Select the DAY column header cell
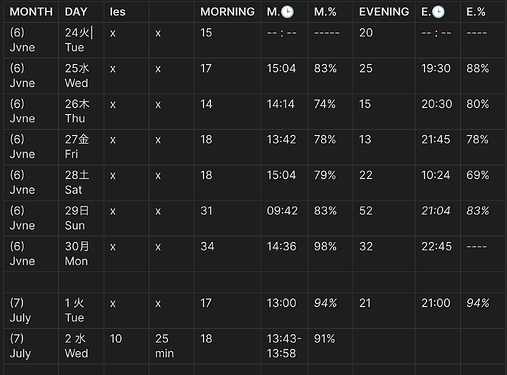507x375 pixels. point(81,12)
